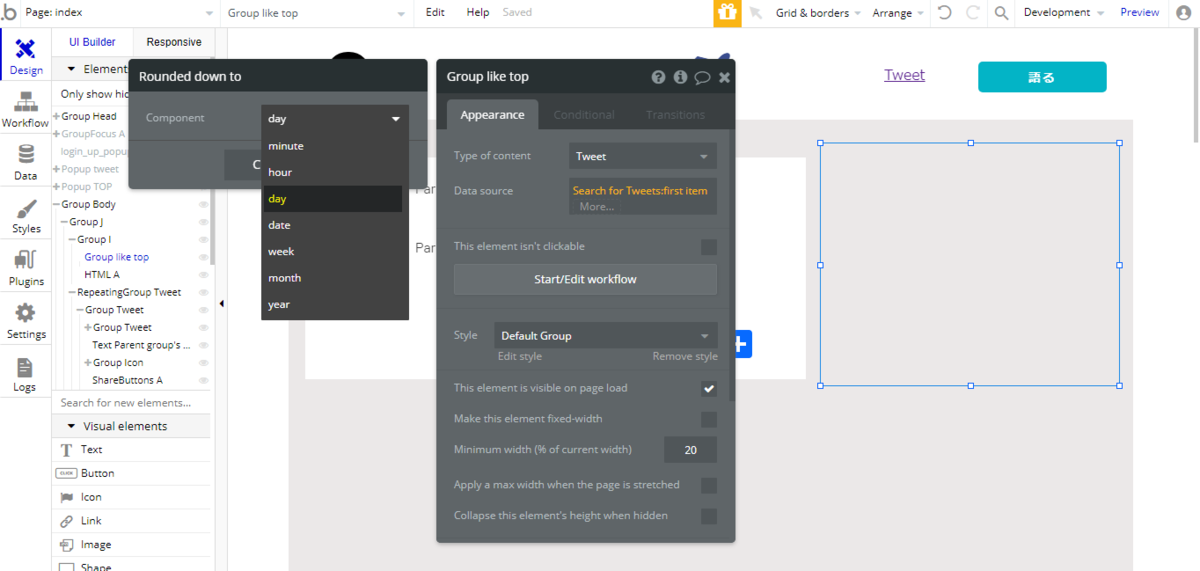
Task: Click the Preview link
Action: pos(1140,13)
